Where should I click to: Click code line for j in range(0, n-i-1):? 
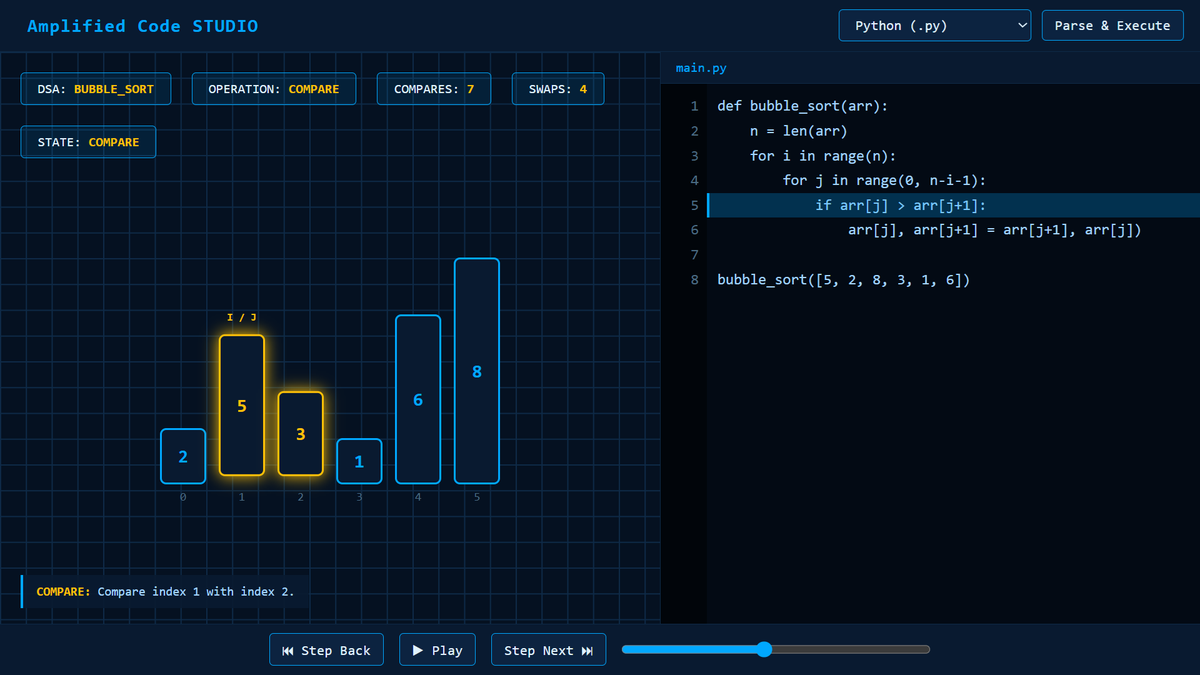(884, 180)
